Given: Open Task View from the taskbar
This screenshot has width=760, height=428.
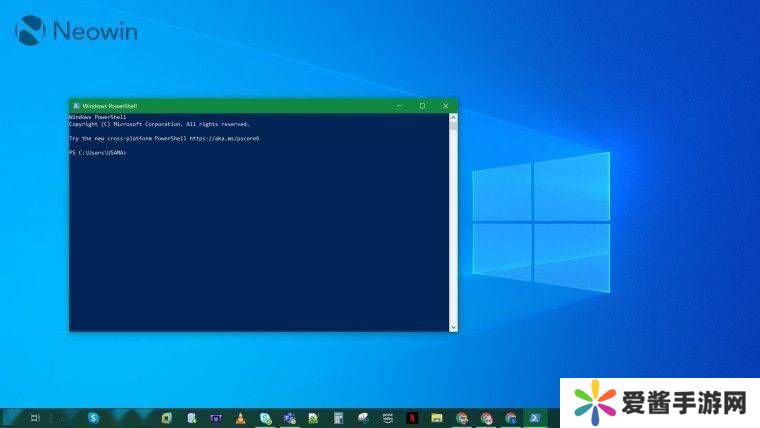Looking at the screenshot, I should [x=35, y=418].
